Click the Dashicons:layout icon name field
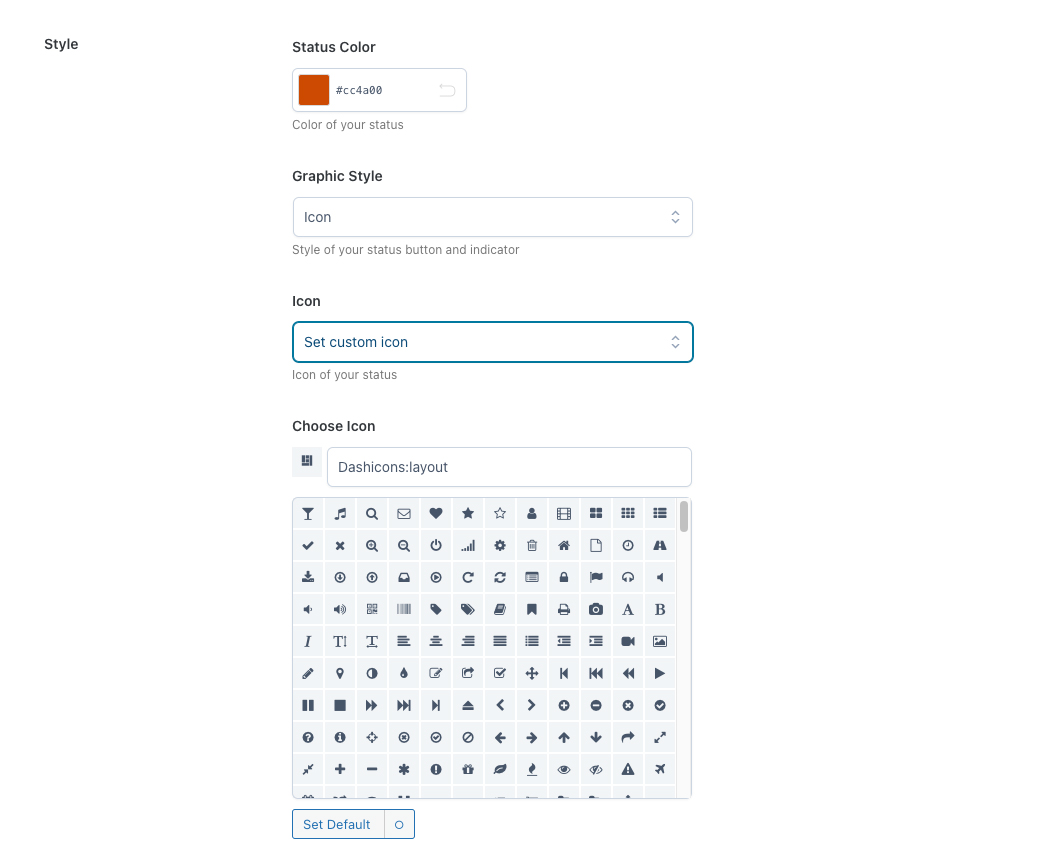The height and width of the screenshot is (867, 1062). pyautogui.click(x=509, y=467)
